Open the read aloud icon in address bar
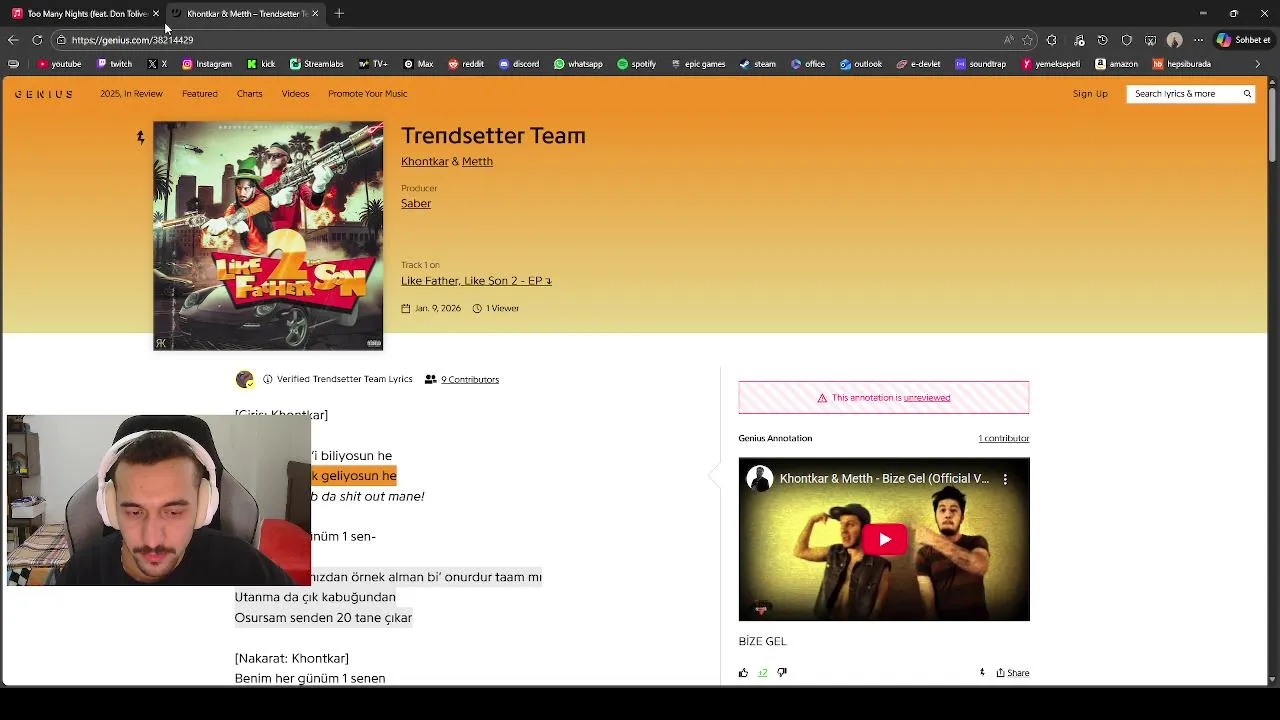This screenshot has width=1280, height=720. click(1008, 40)
